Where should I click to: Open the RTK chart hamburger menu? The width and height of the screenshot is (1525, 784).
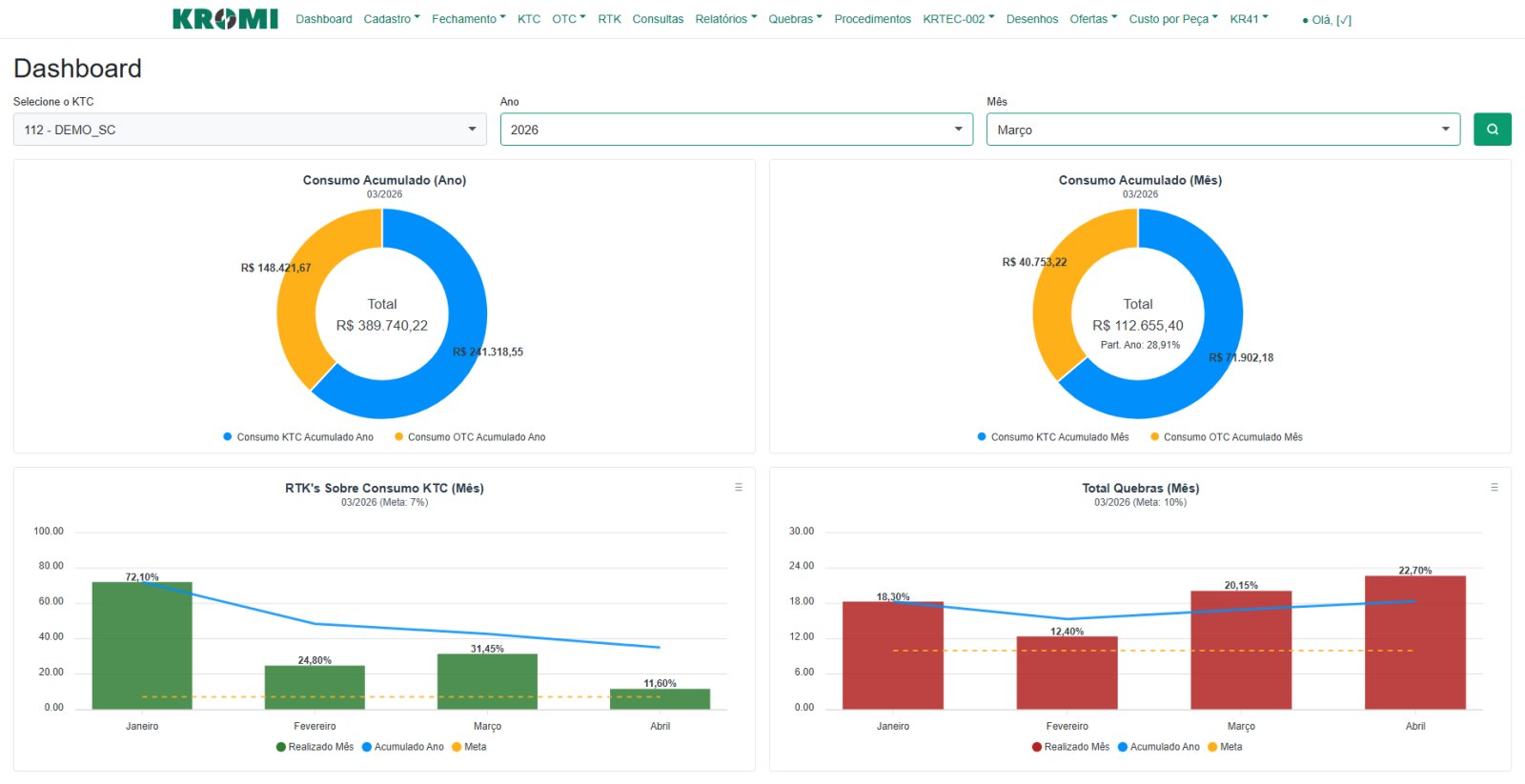pyautogui.click(x=739, y=487)
